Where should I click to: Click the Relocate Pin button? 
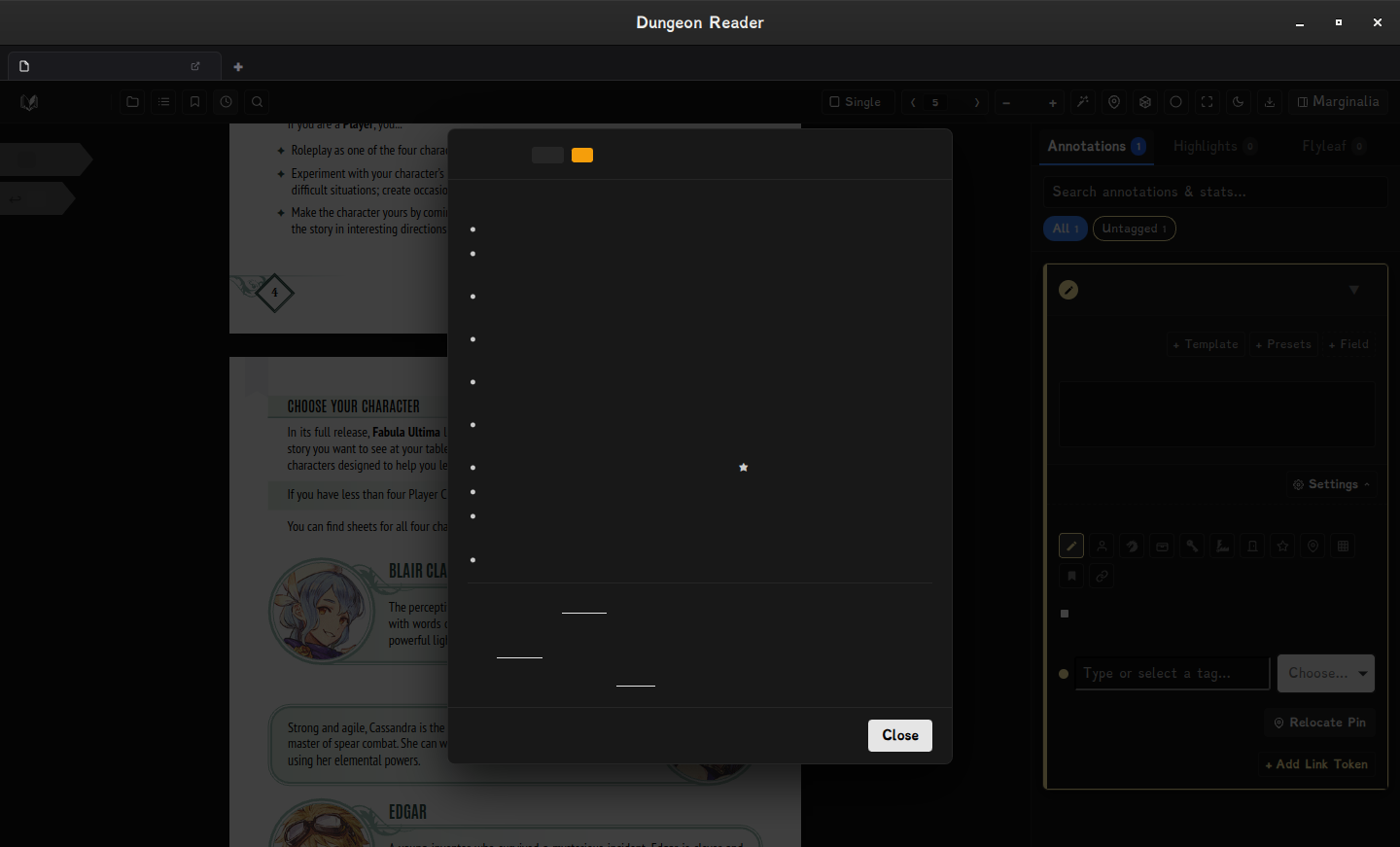point(1319,723)
